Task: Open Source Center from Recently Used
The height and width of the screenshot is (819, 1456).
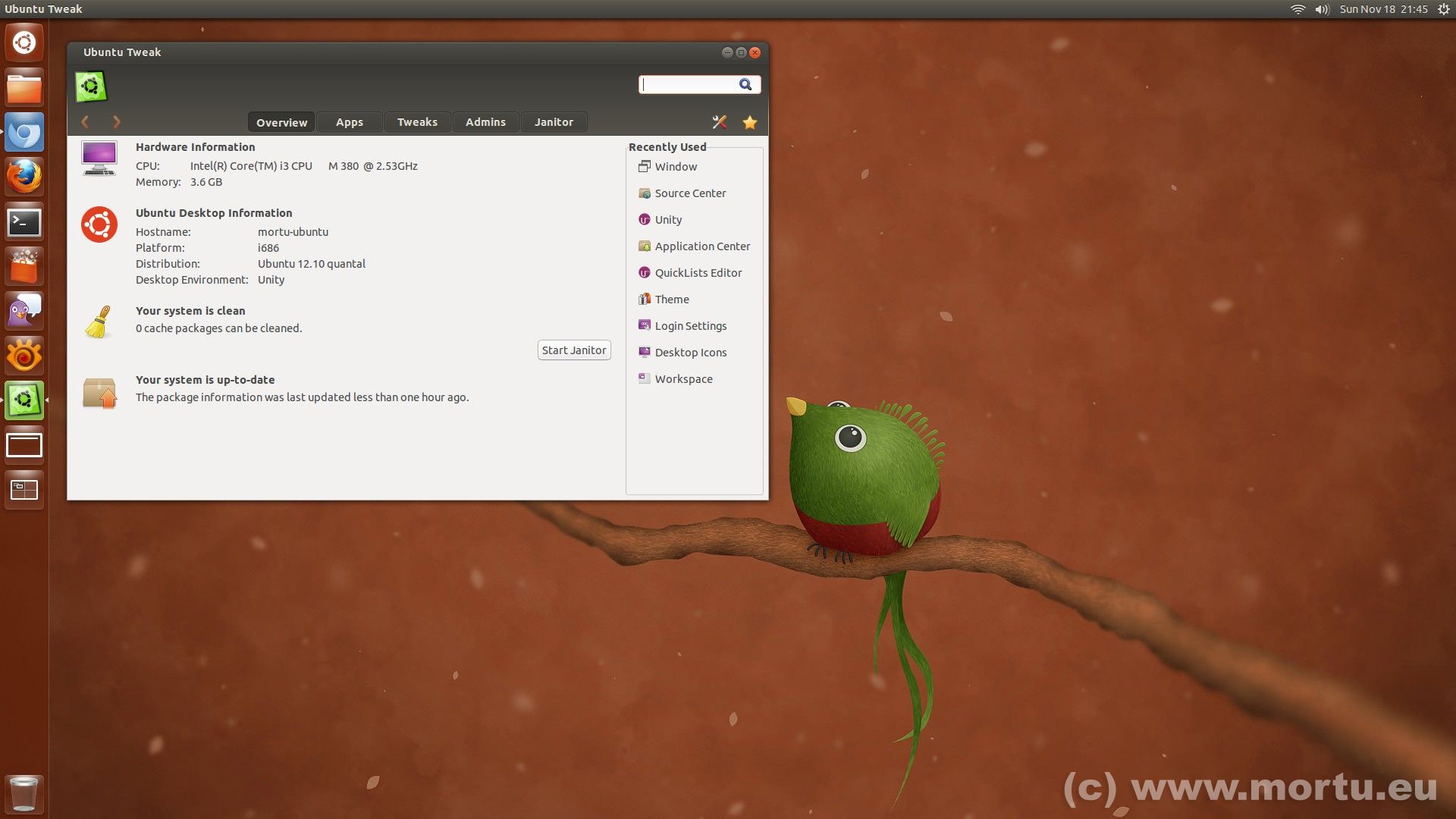Action: point(689,193)
